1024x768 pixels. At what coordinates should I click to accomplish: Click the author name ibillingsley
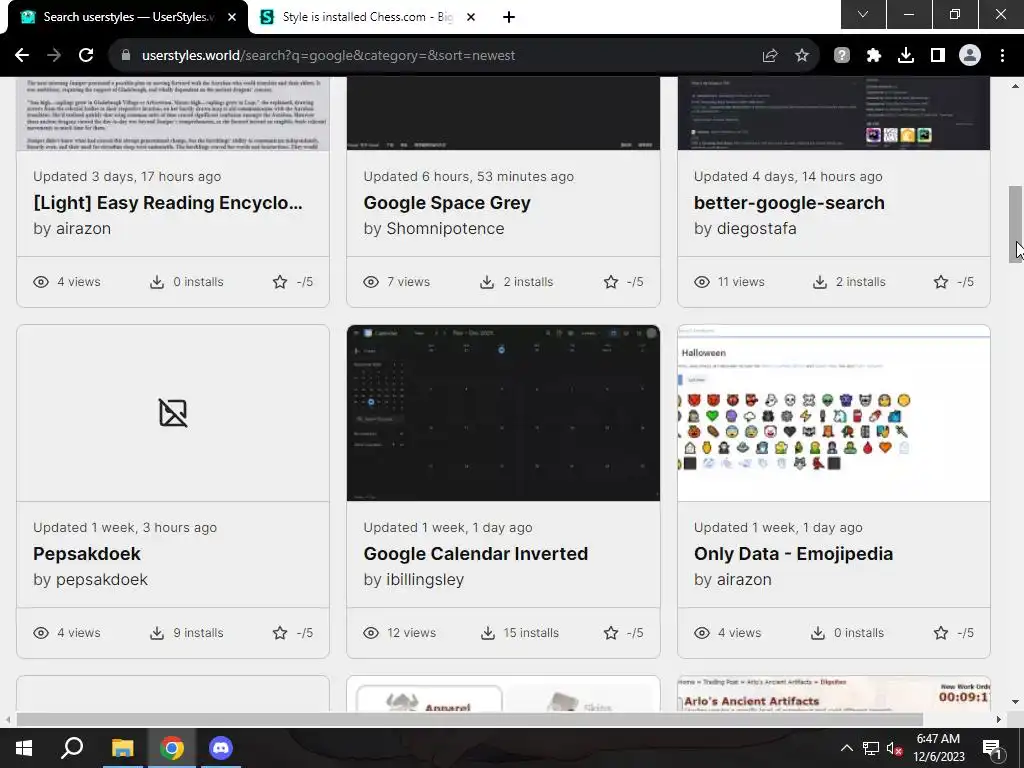(424, 580)
